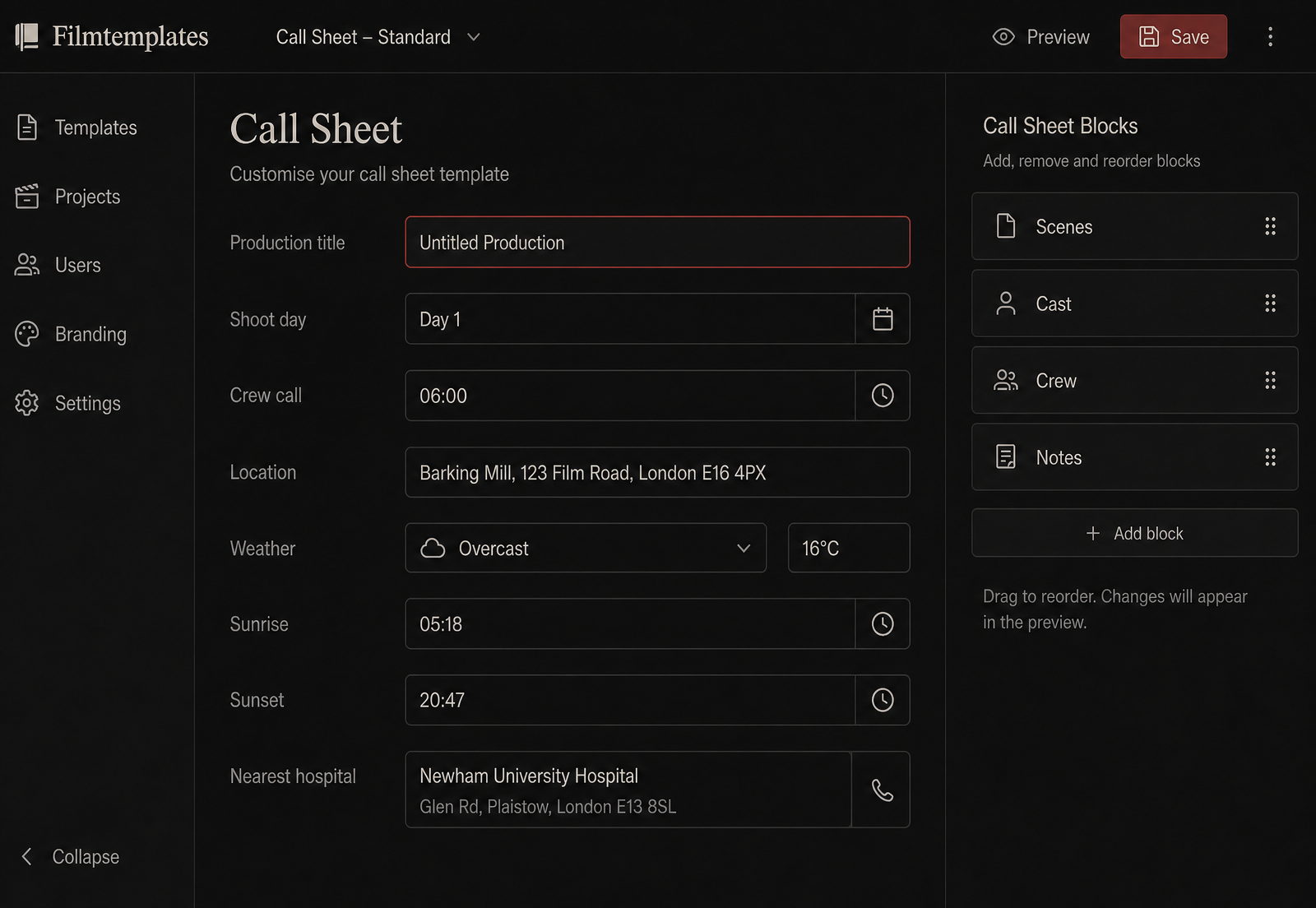The width and height of the screenshot is (1316, 908).
Task: Open the clock picker for Sunset
Action: [x=883, y=700]
